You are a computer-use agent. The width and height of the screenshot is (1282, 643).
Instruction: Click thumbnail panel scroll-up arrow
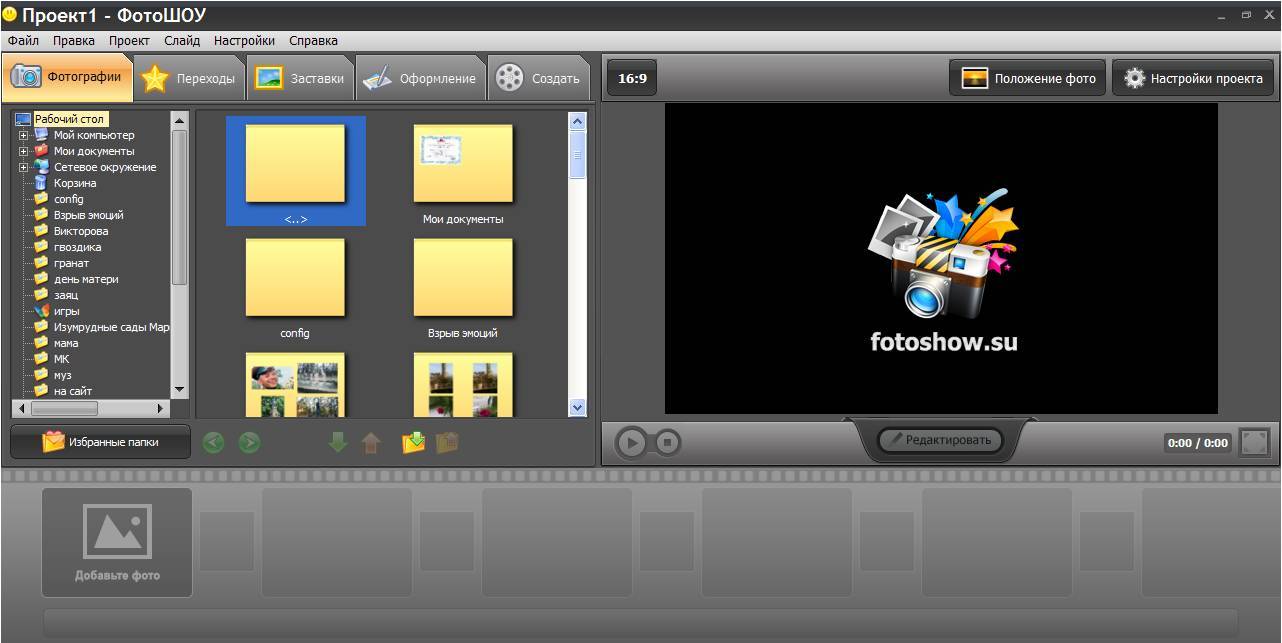(577, 121)
